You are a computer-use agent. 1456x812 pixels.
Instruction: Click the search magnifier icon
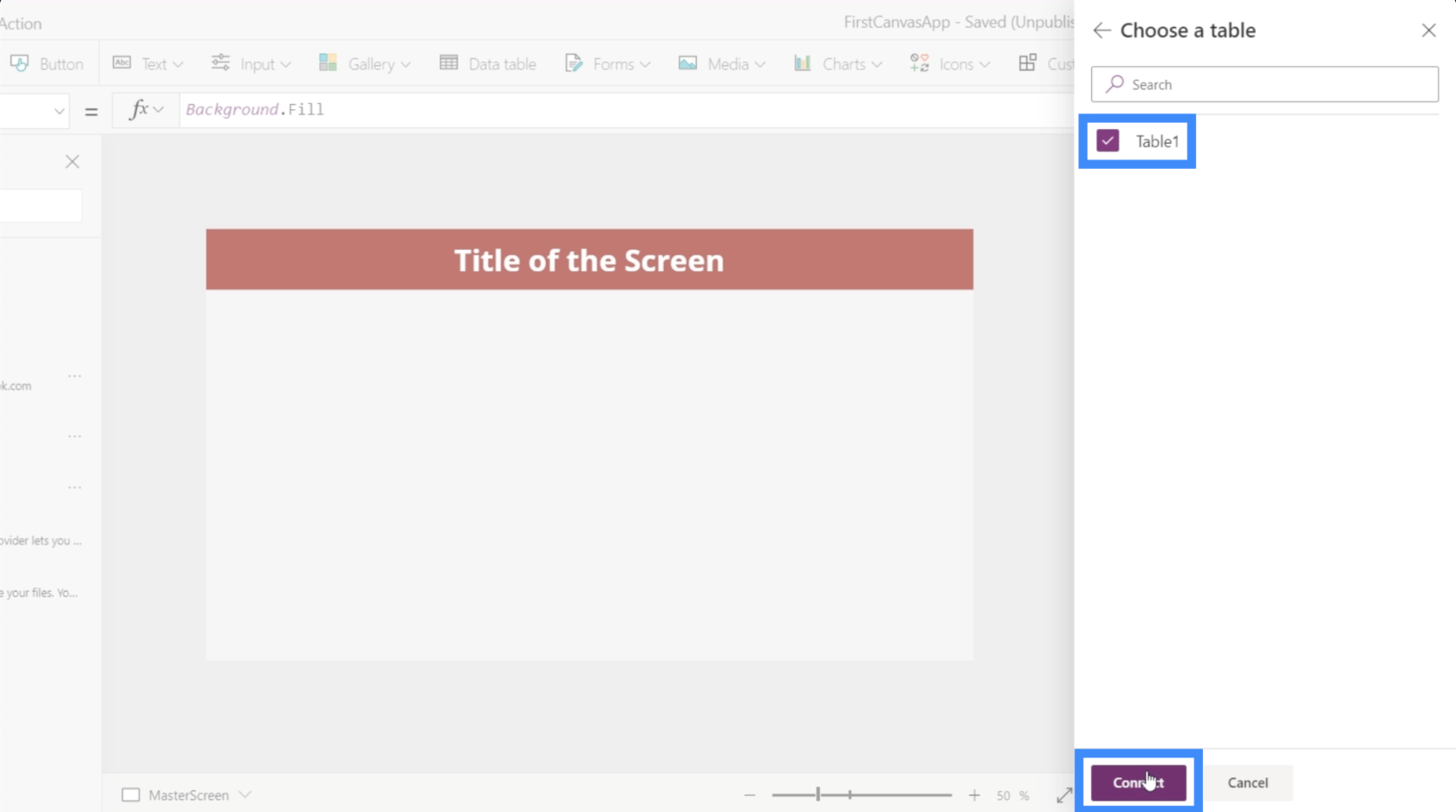click(x=1115, y=84)
